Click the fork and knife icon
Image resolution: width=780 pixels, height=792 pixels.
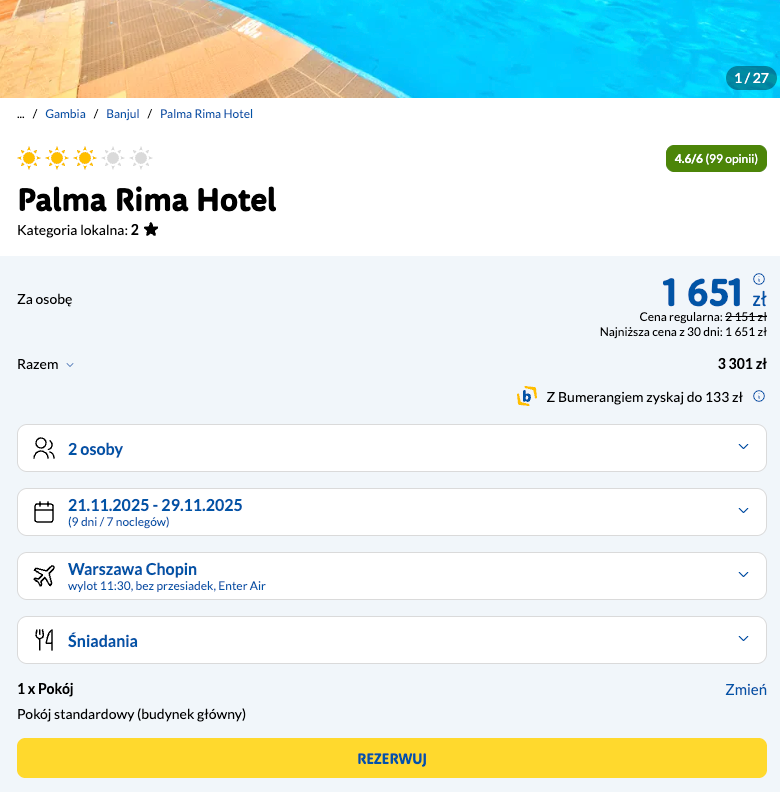pos(44,640)
